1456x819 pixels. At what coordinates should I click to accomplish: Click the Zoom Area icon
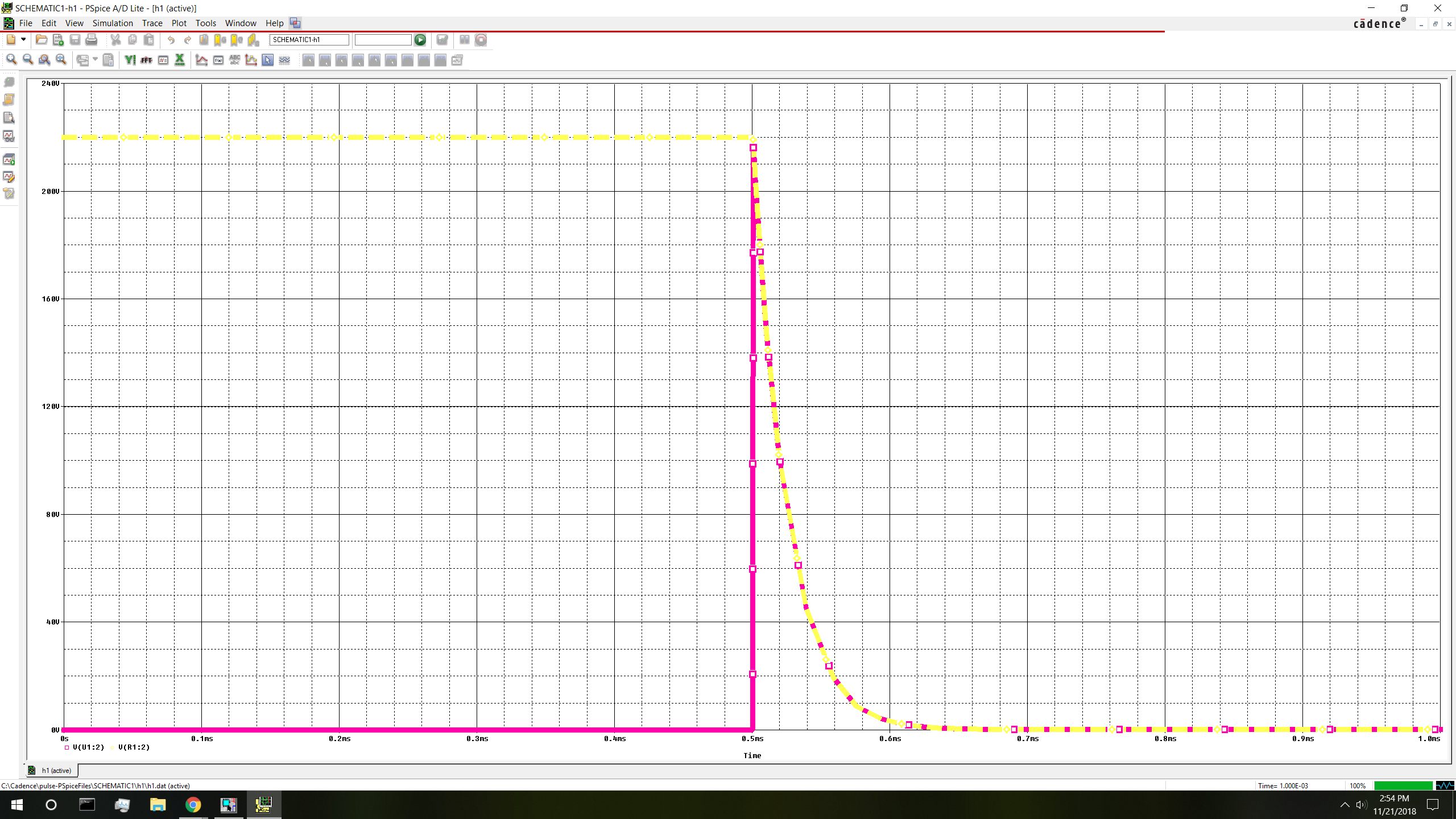[x=44, y=60]
